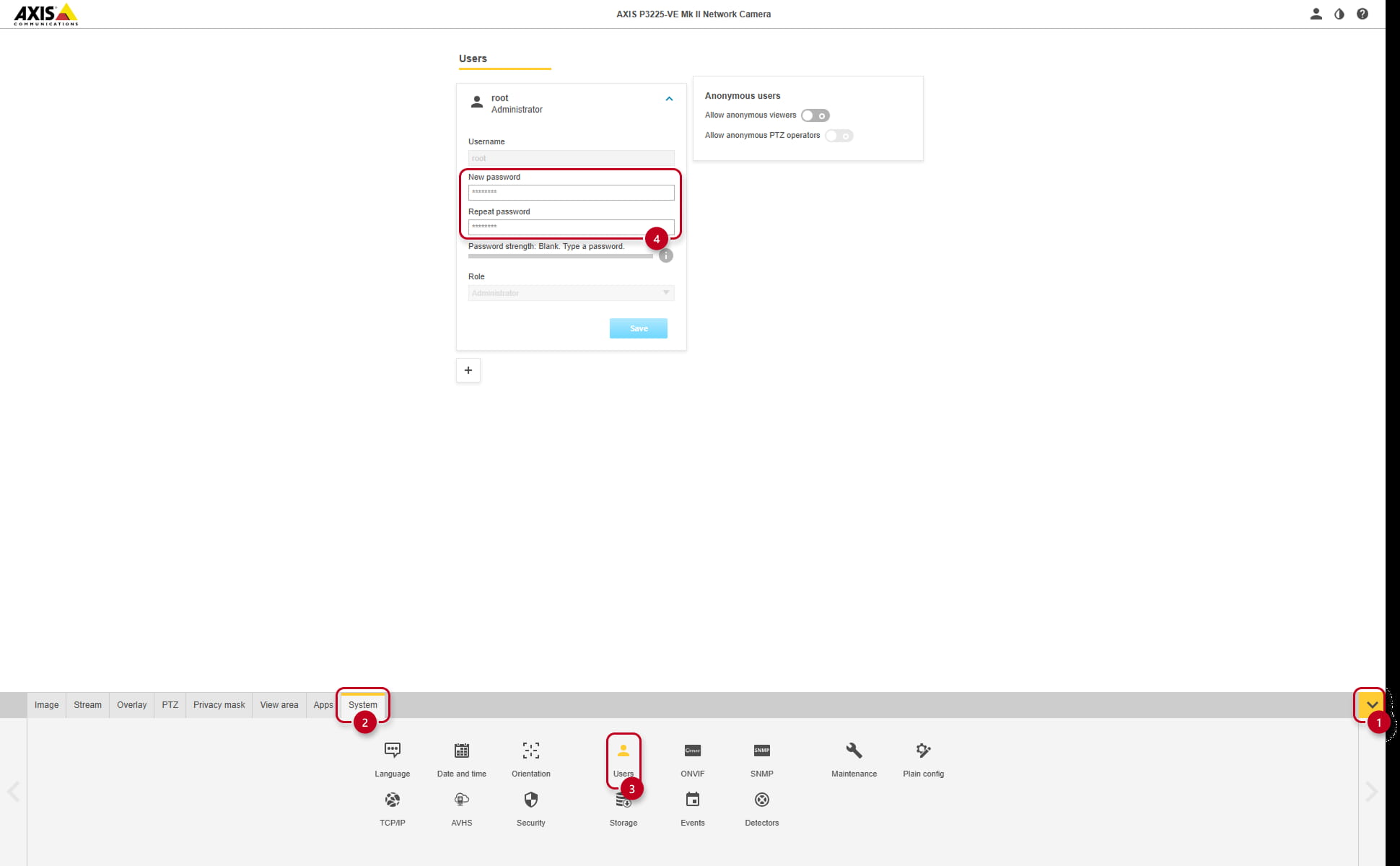
Task: Switch to the Overlay tab
Action: pyautogui.click(x=131, y=705)
